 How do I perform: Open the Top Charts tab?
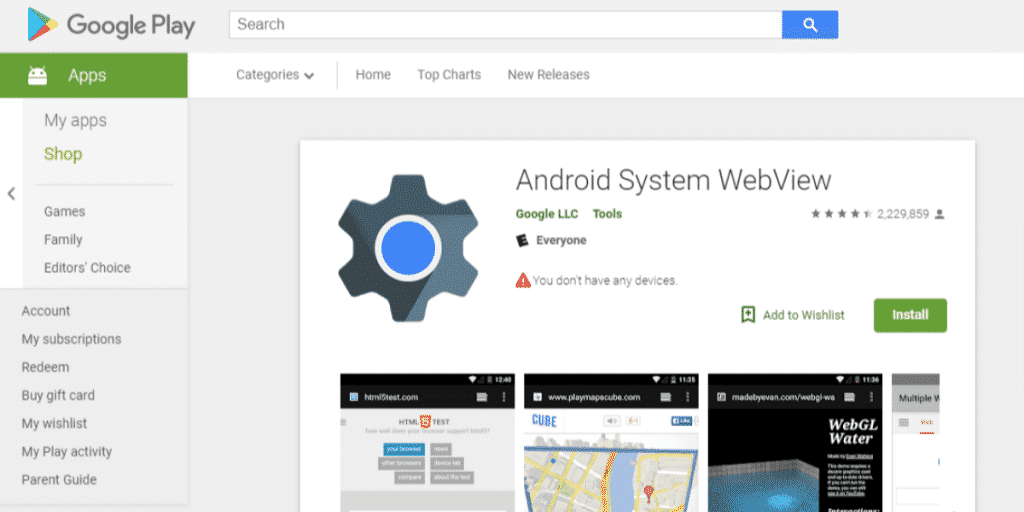449,75
